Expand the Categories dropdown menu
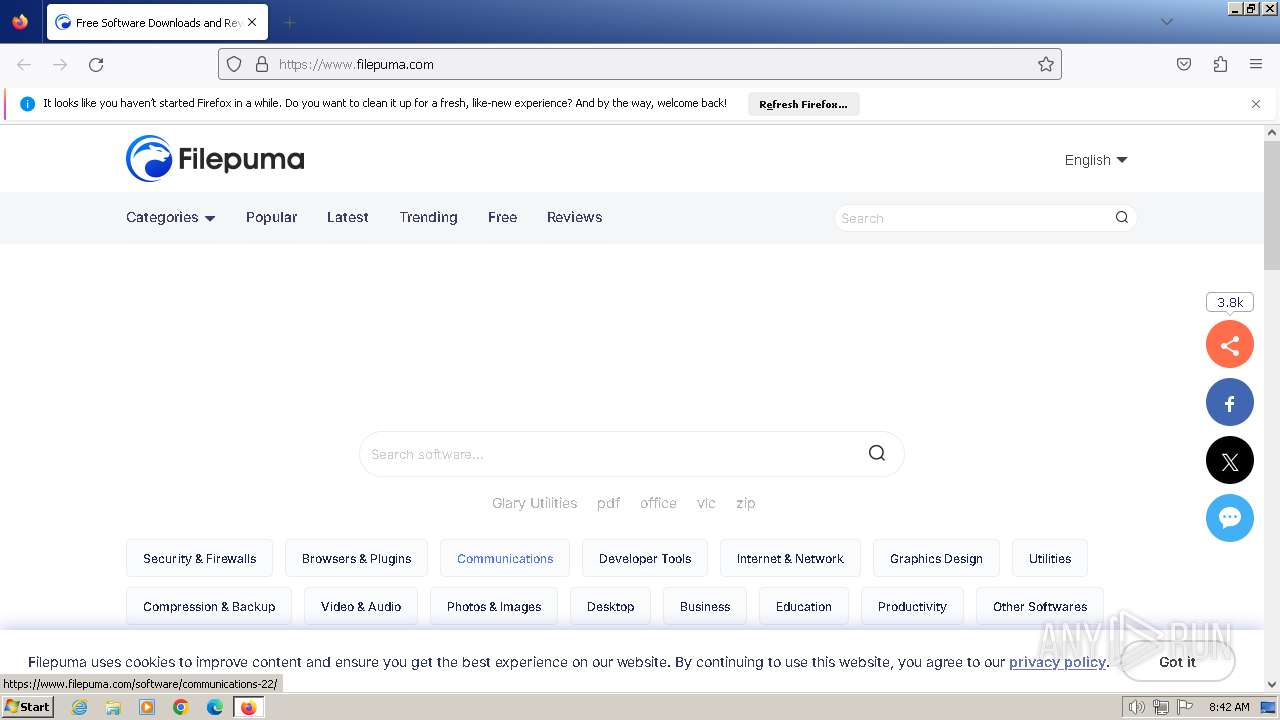This screenshot has width=1280, height=720. point(171,217)
